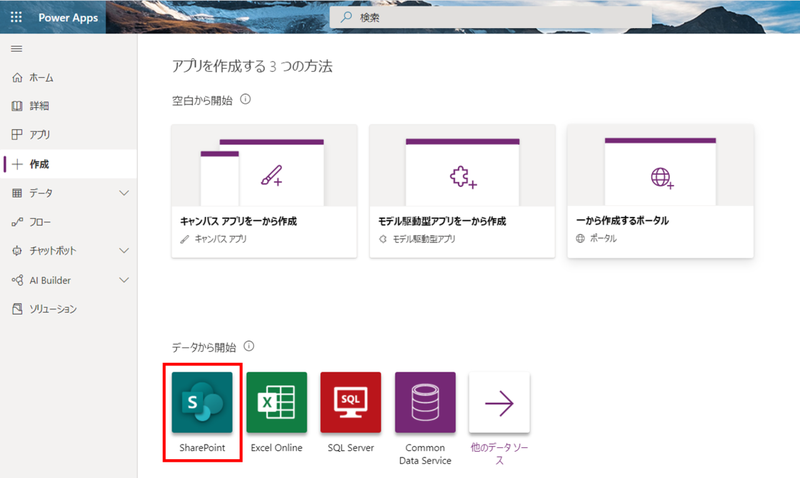
Task: Click the モデル駆動型アプリ subtitle label
Action: (x=423, y=239)
